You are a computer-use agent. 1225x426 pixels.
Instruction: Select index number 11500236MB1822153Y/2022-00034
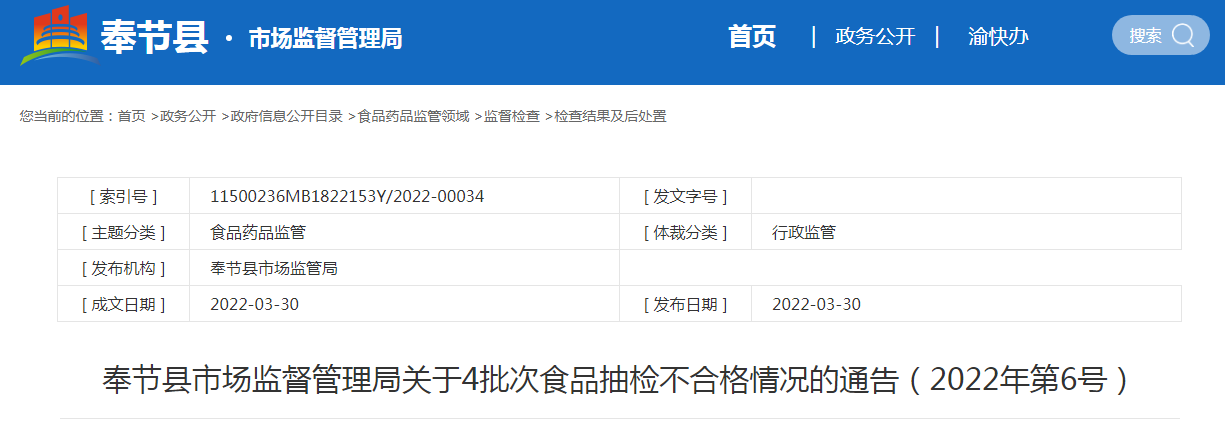tap(347, 196)
